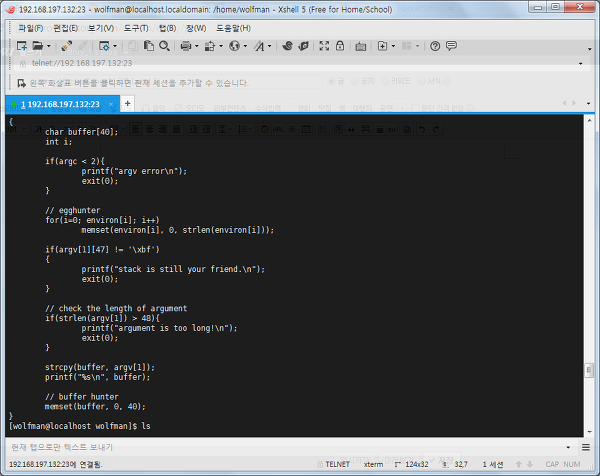The height and width of the screenshot is (476, 600).
Task: Click the xterm terminal type indicator
Action: pos(373,464)
